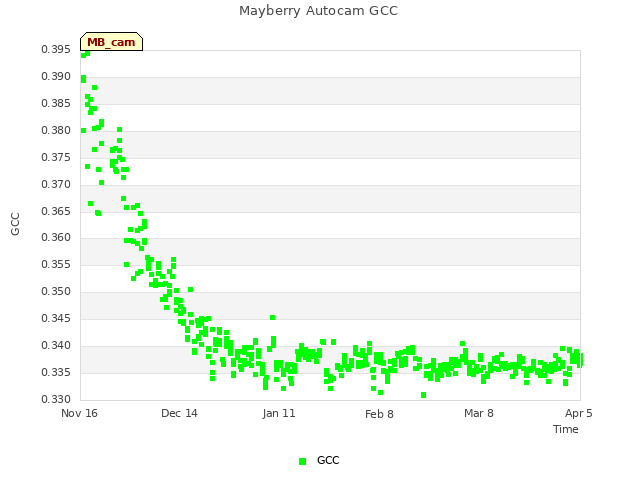The height and width of the screenshot is (480, 640).
Task: Click the lowest data point near 0.331
Action: (423, 395)
